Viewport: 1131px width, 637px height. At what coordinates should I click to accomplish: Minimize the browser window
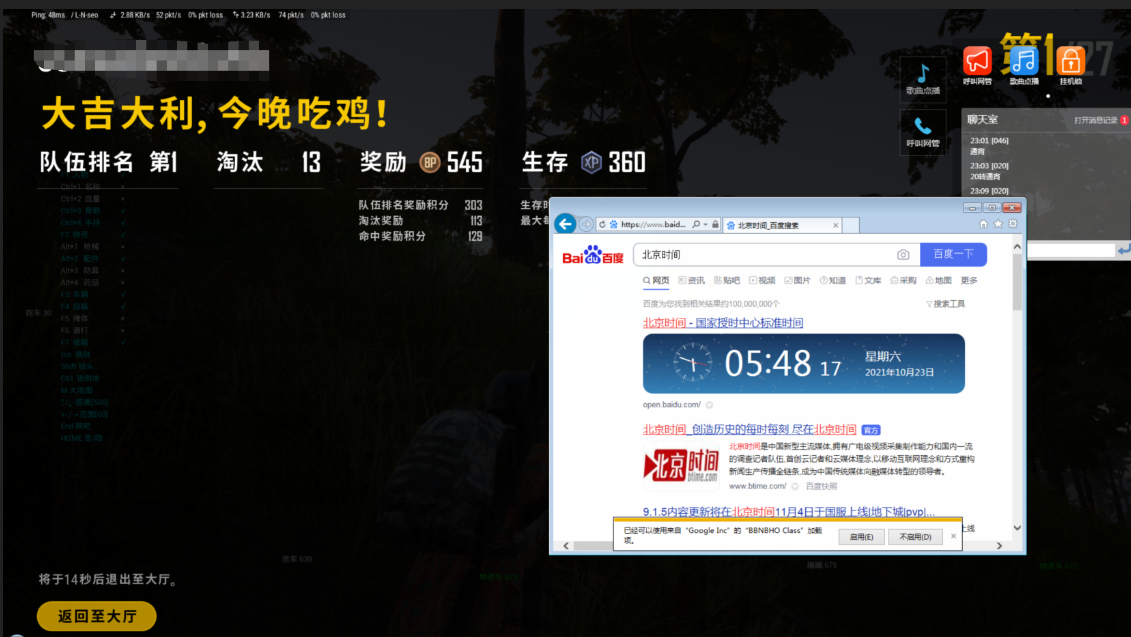click(x=972, y=208)
